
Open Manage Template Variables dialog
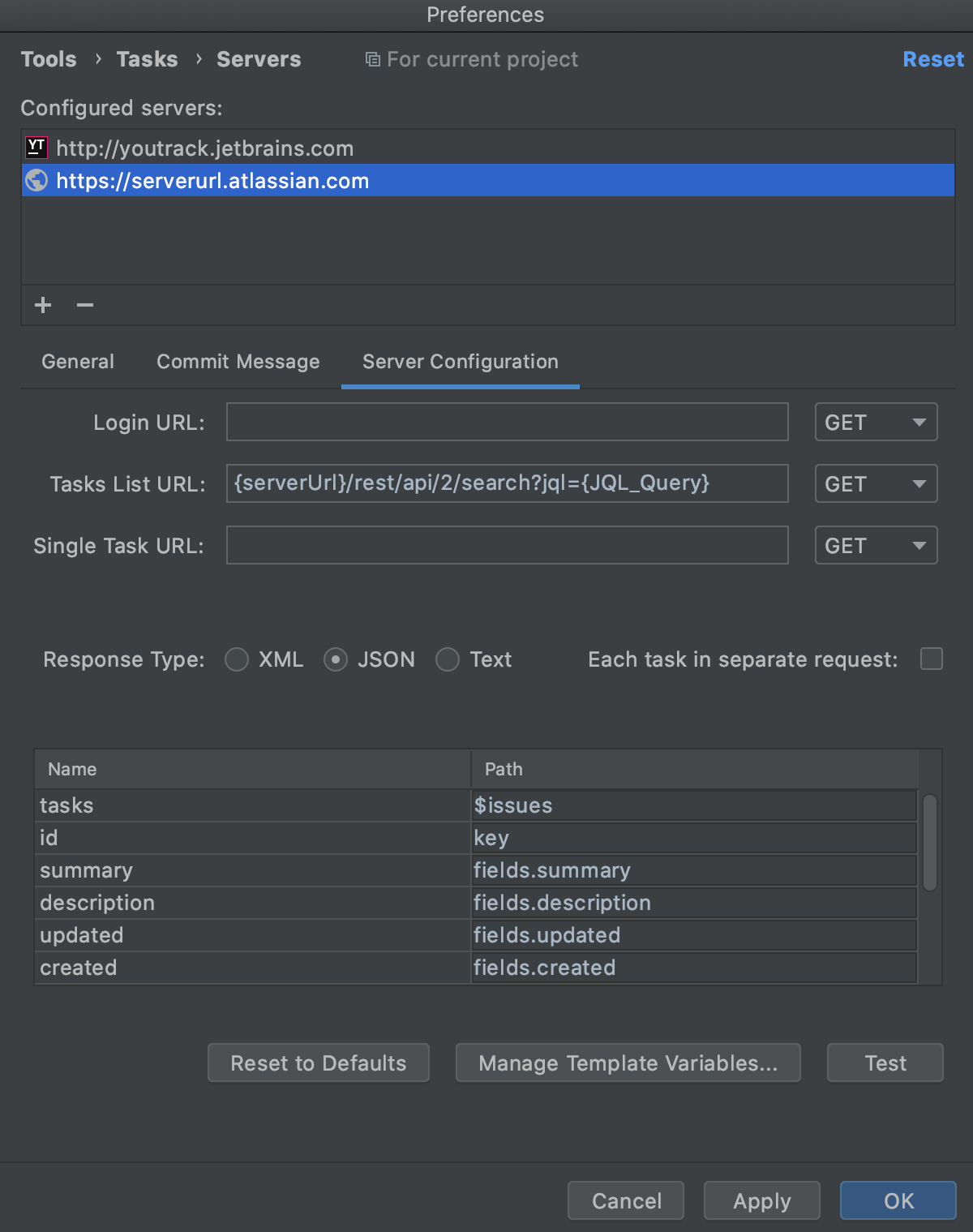click(x=628, y=1062)
